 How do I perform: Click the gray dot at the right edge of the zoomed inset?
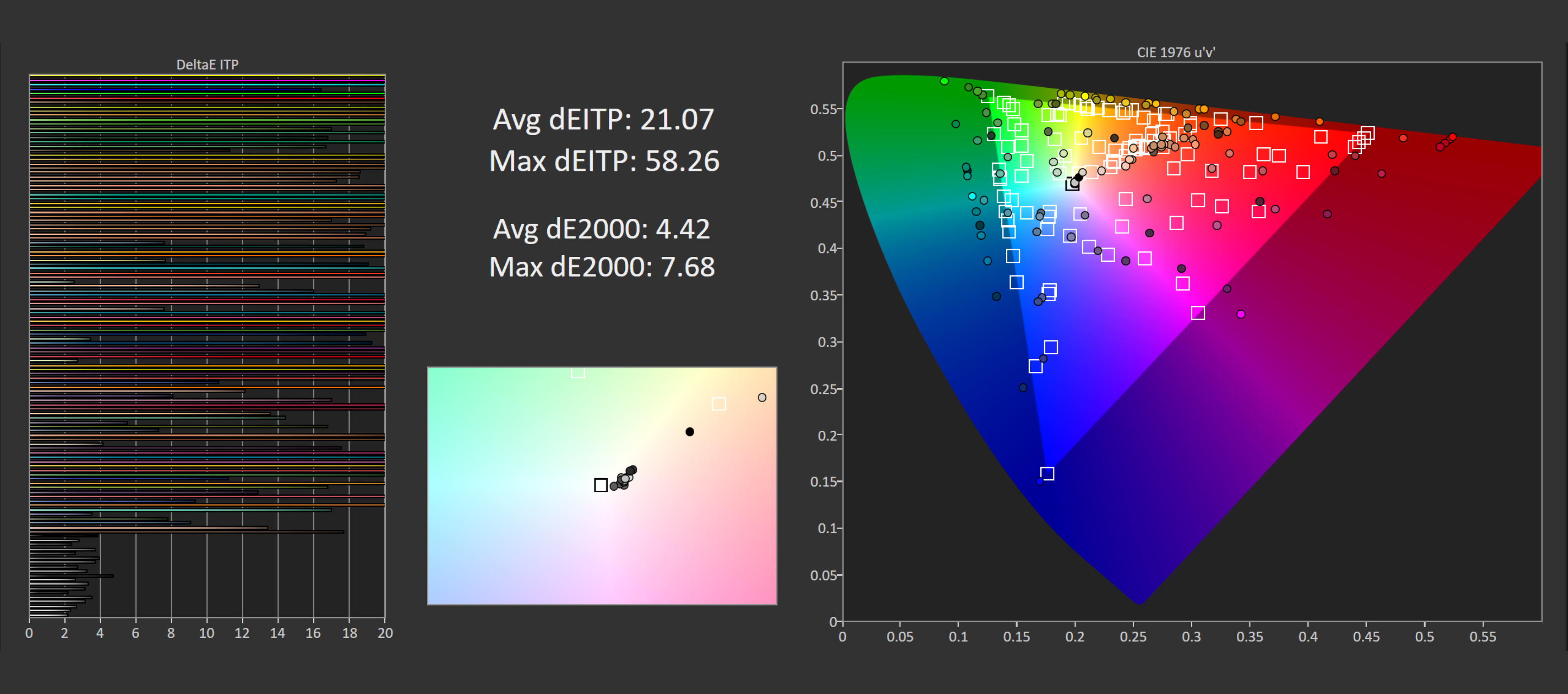pos(762,398)
